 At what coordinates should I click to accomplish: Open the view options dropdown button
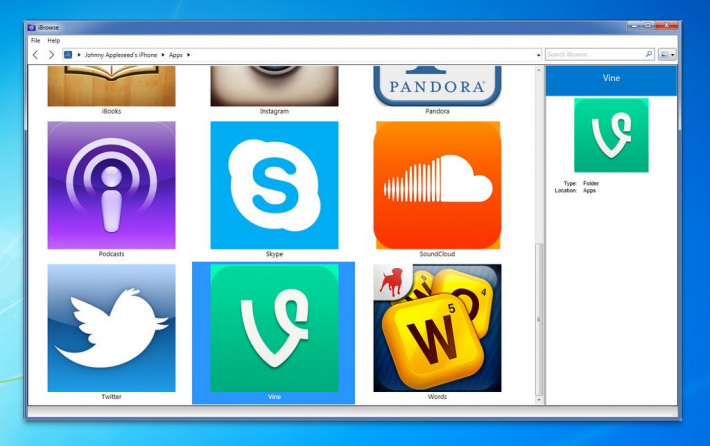tap(667, 55)
